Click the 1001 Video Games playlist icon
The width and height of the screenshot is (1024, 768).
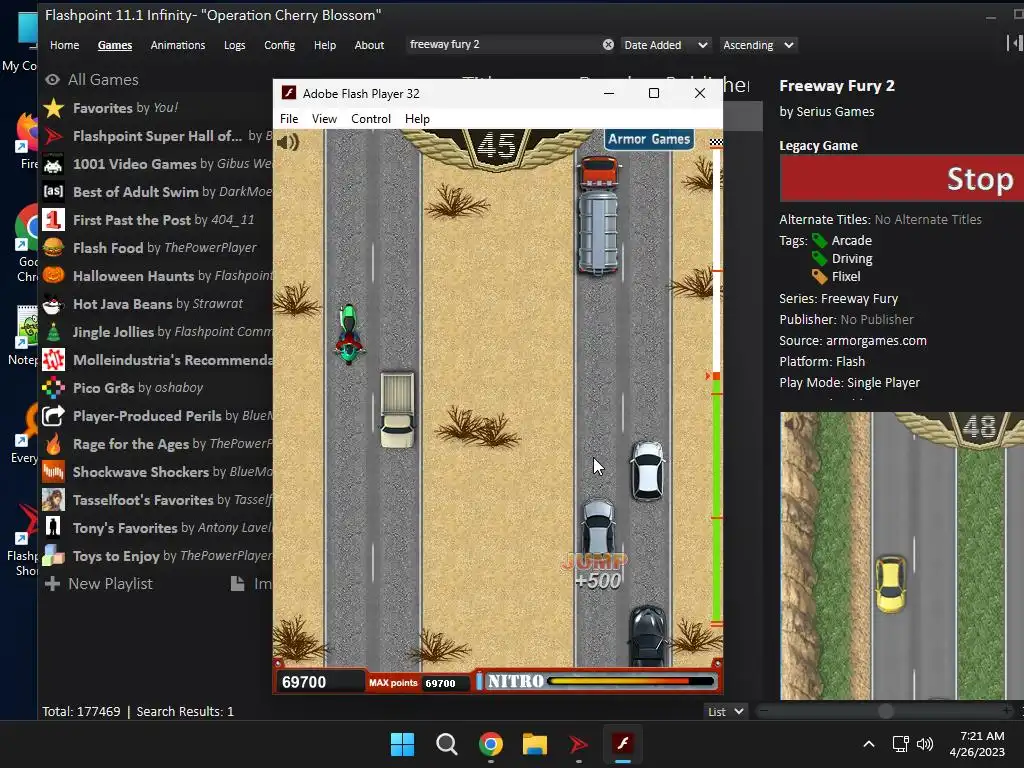54,164
